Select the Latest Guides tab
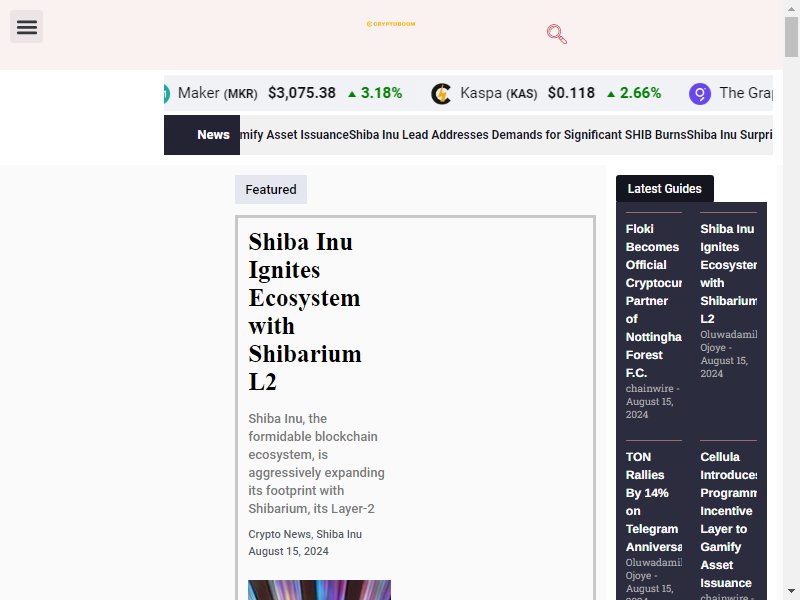 click(x=665, y=189)
